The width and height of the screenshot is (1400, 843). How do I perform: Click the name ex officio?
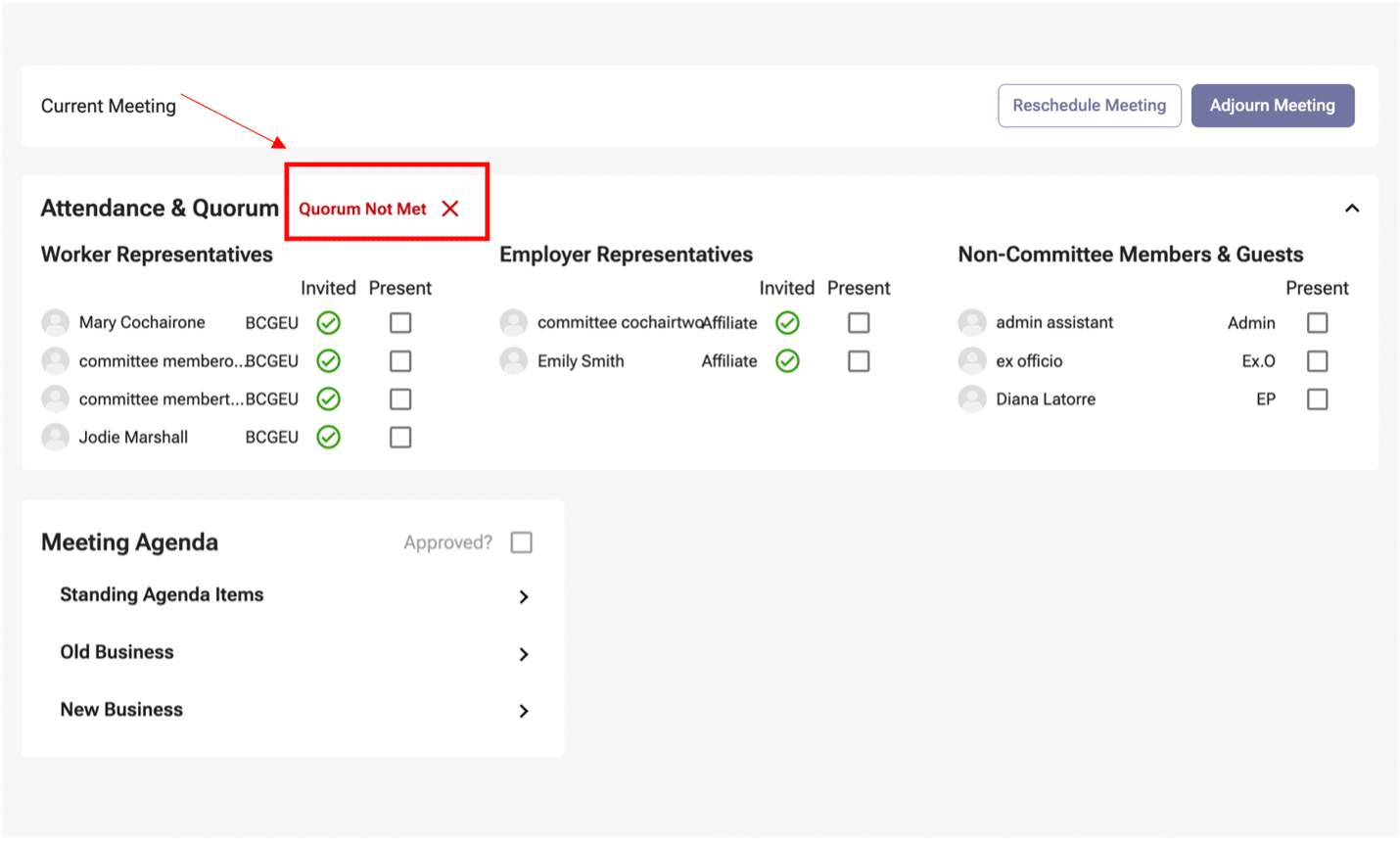click(1029, 360)
